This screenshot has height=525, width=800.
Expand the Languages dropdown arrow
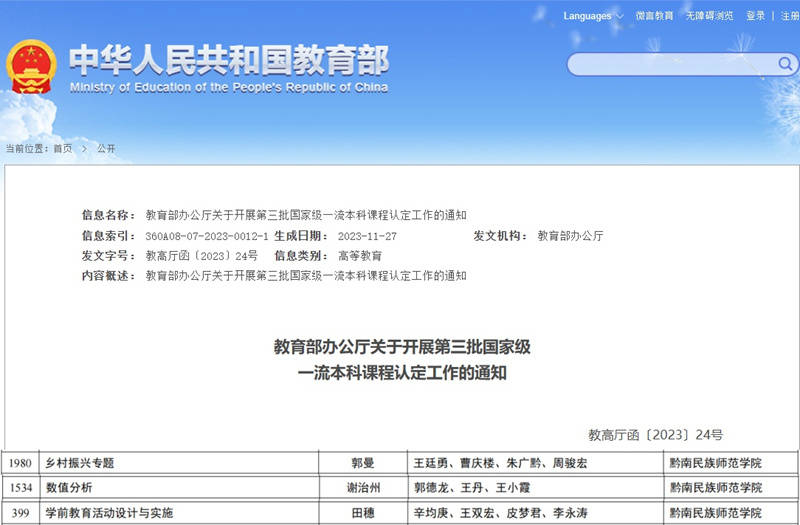click(619, 16)
